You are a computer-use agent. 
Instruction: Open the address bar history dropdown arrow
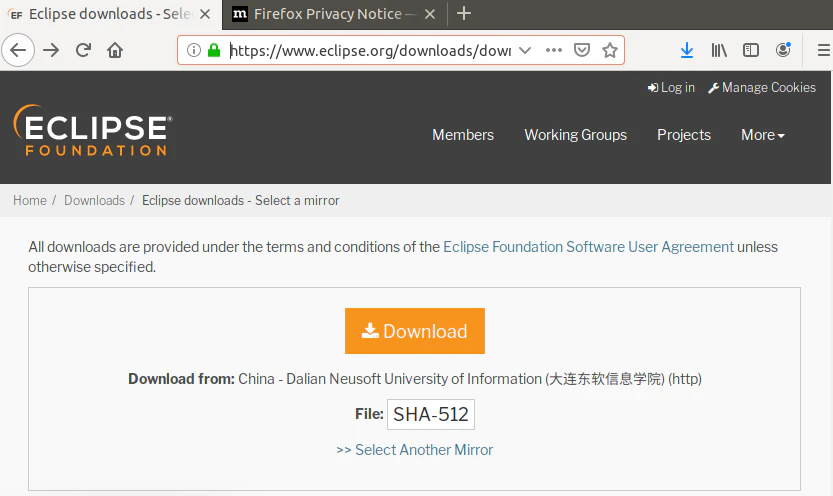(525, 50)
